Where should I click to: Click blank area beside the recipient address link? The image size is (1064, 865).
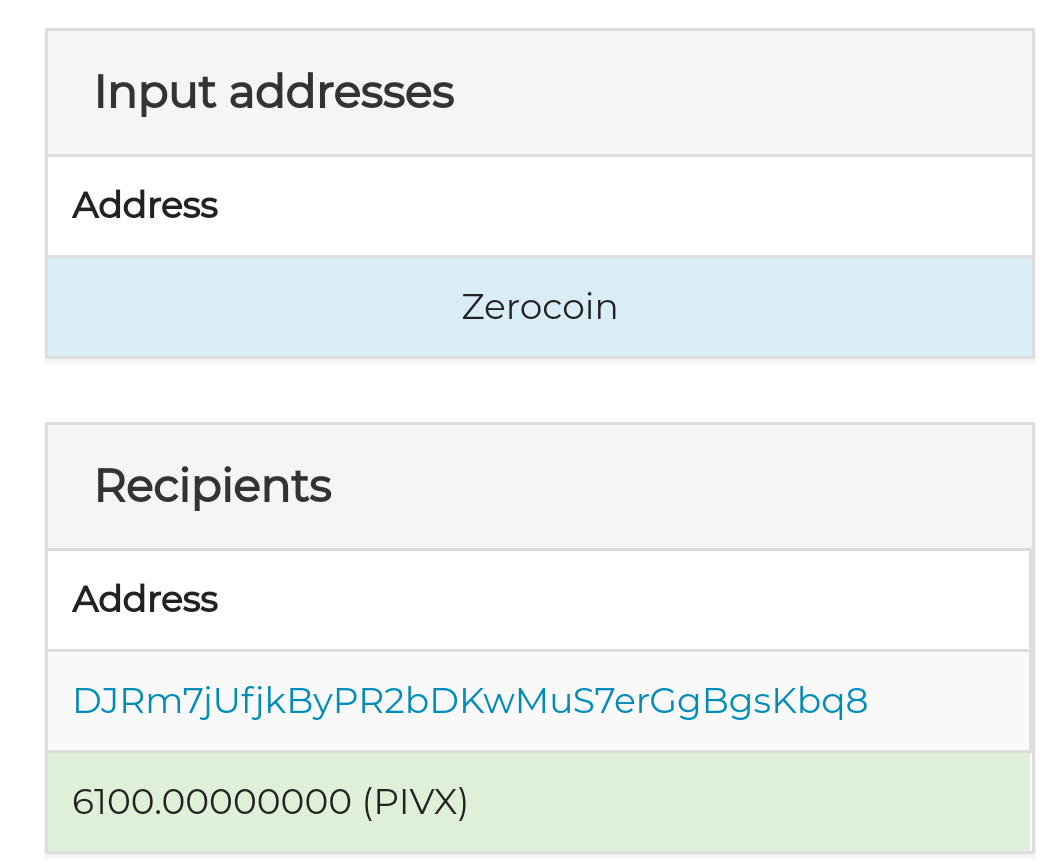[950, 701]
